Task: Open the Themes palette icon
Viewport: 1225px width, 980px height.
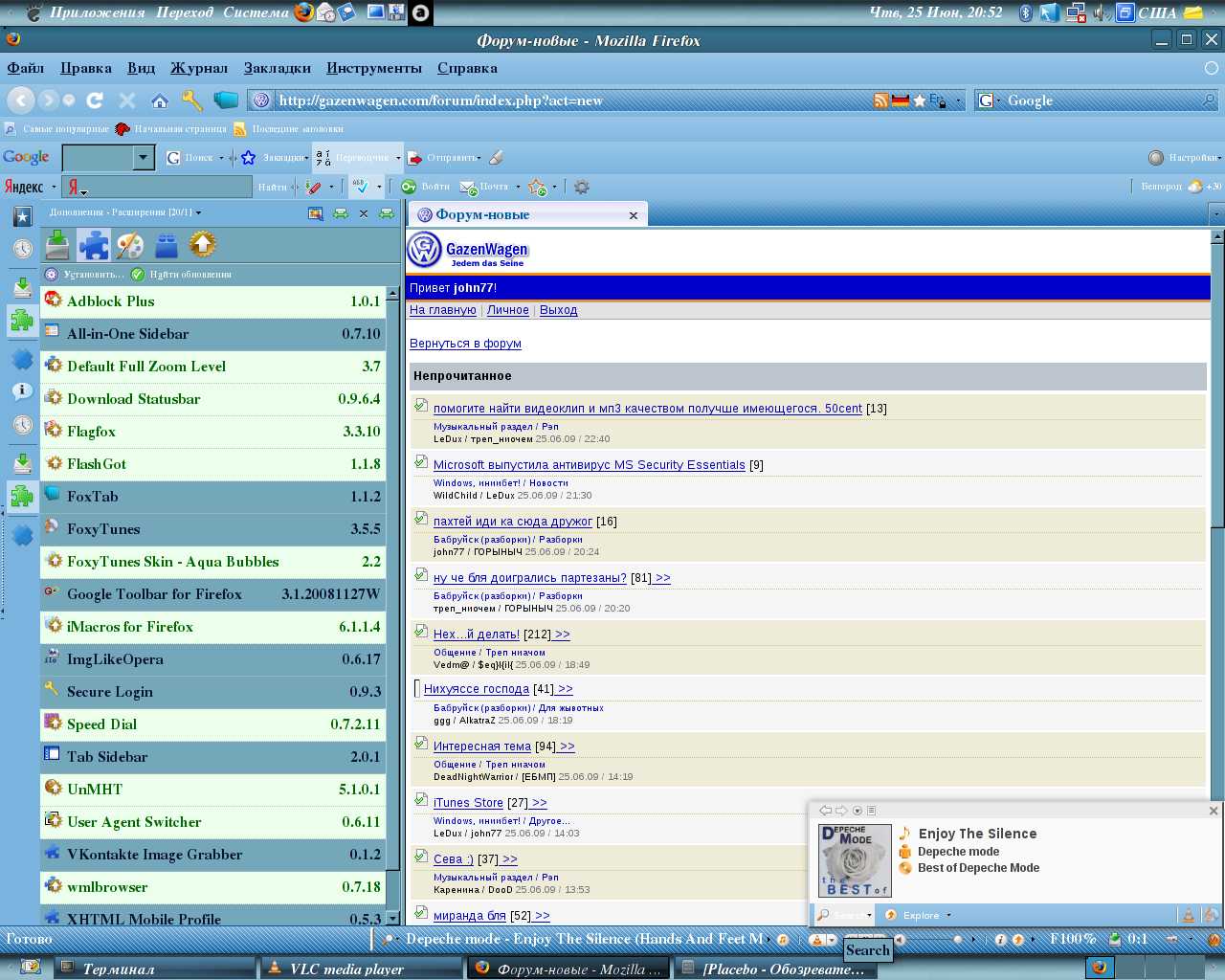Action: (x=130, y=245)
